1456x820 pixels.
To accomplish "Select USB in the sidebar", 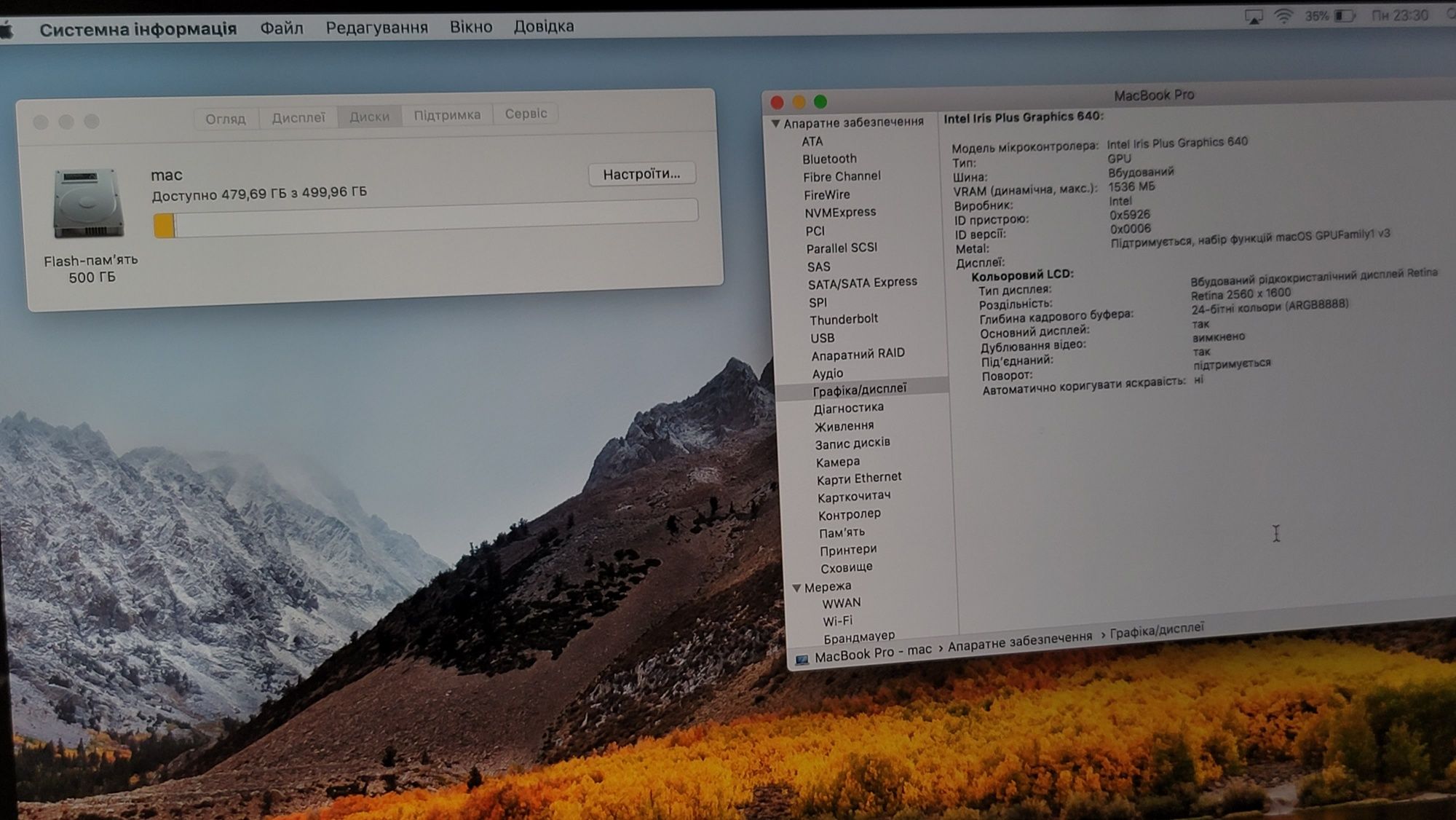I will point(822,339).
